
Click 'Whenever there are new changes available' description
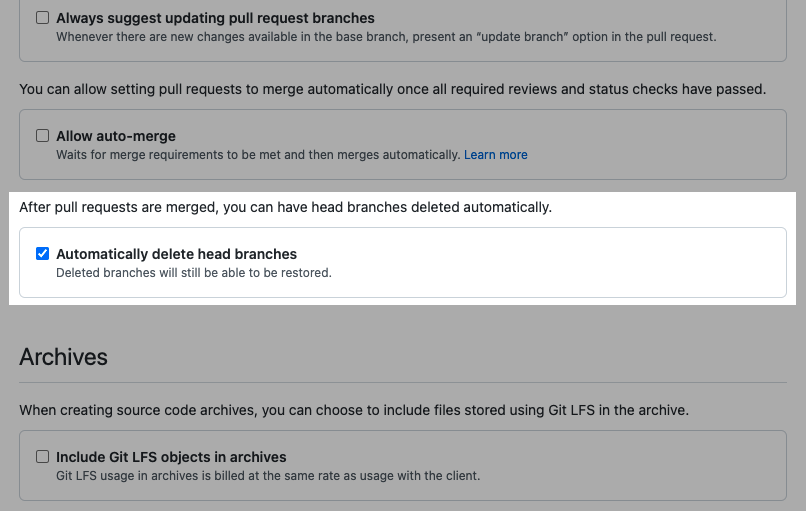[386, 37]
